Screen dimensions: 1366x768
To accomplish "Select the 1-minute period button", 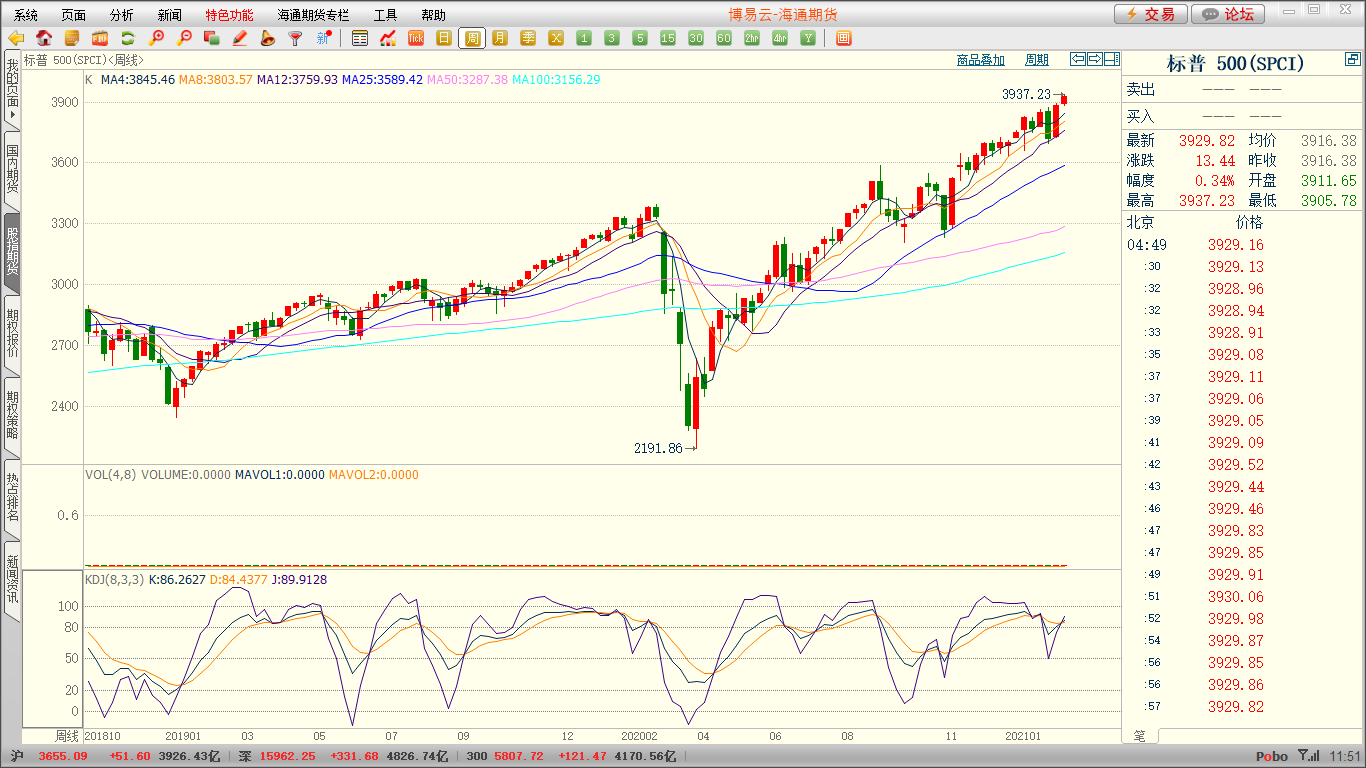I will (584, 38).
